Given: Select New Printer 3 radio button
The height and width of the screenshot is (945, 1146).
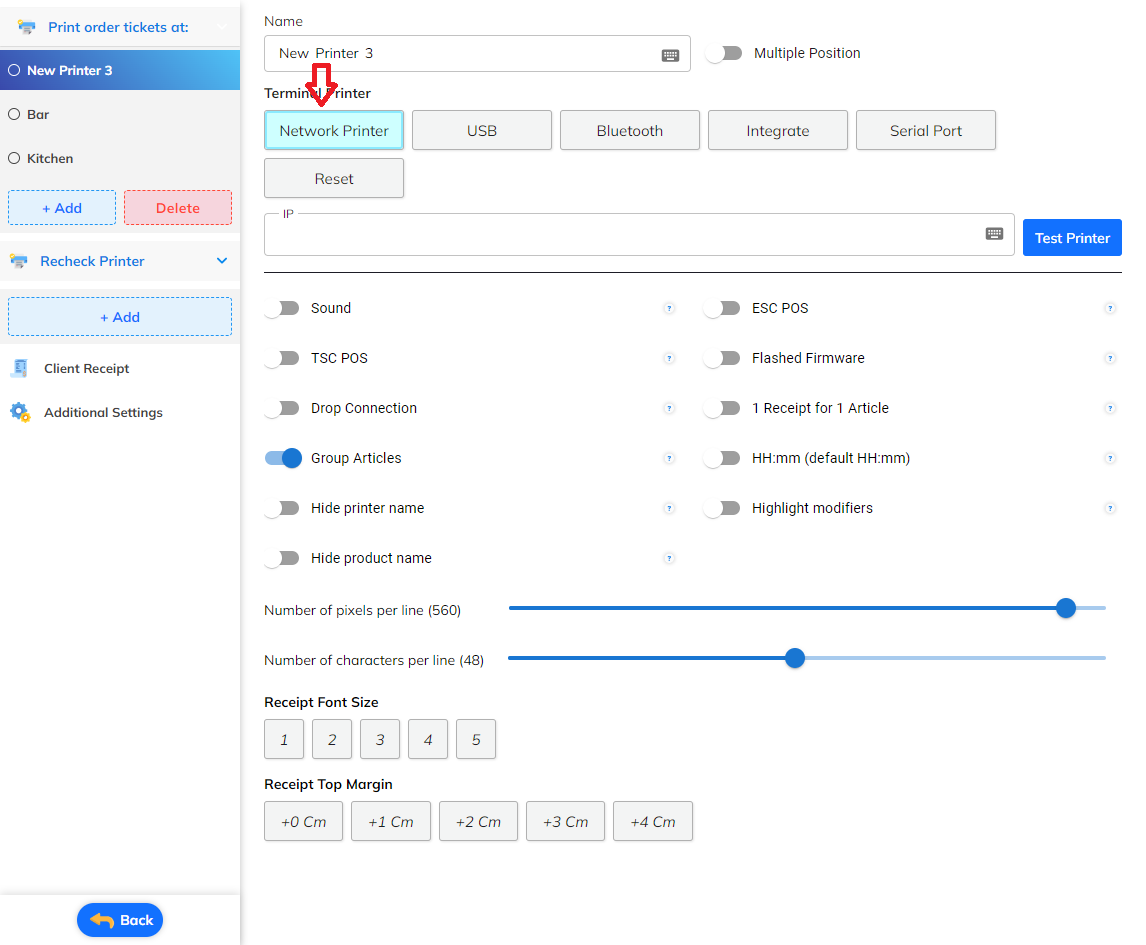Looking at the screenshot, I should 14,70.
